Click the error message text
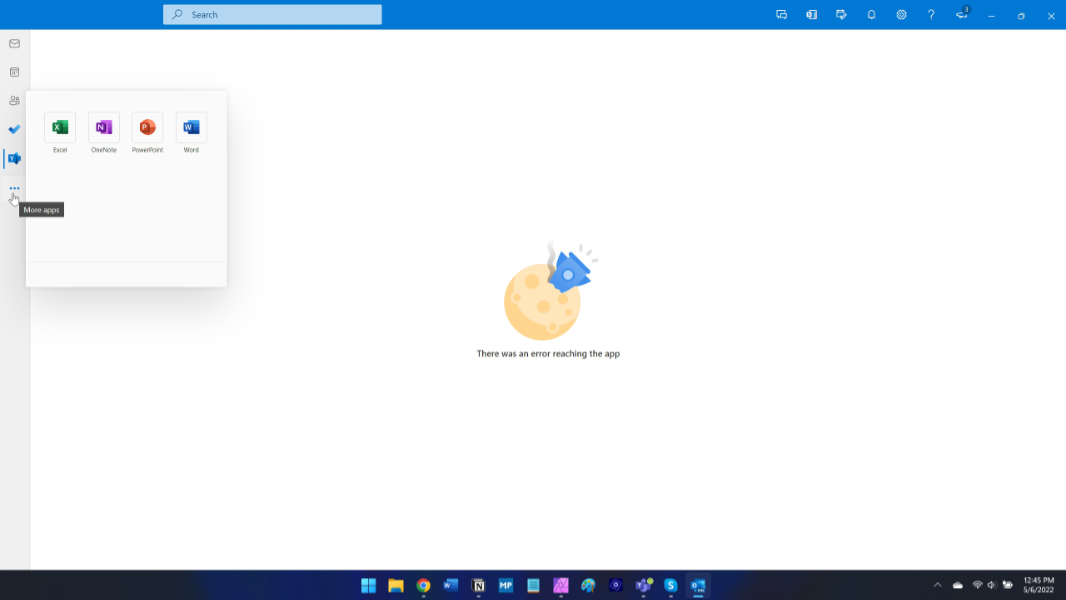The height and width of the screenshot is (600, 1066). (x=548, y=353)
